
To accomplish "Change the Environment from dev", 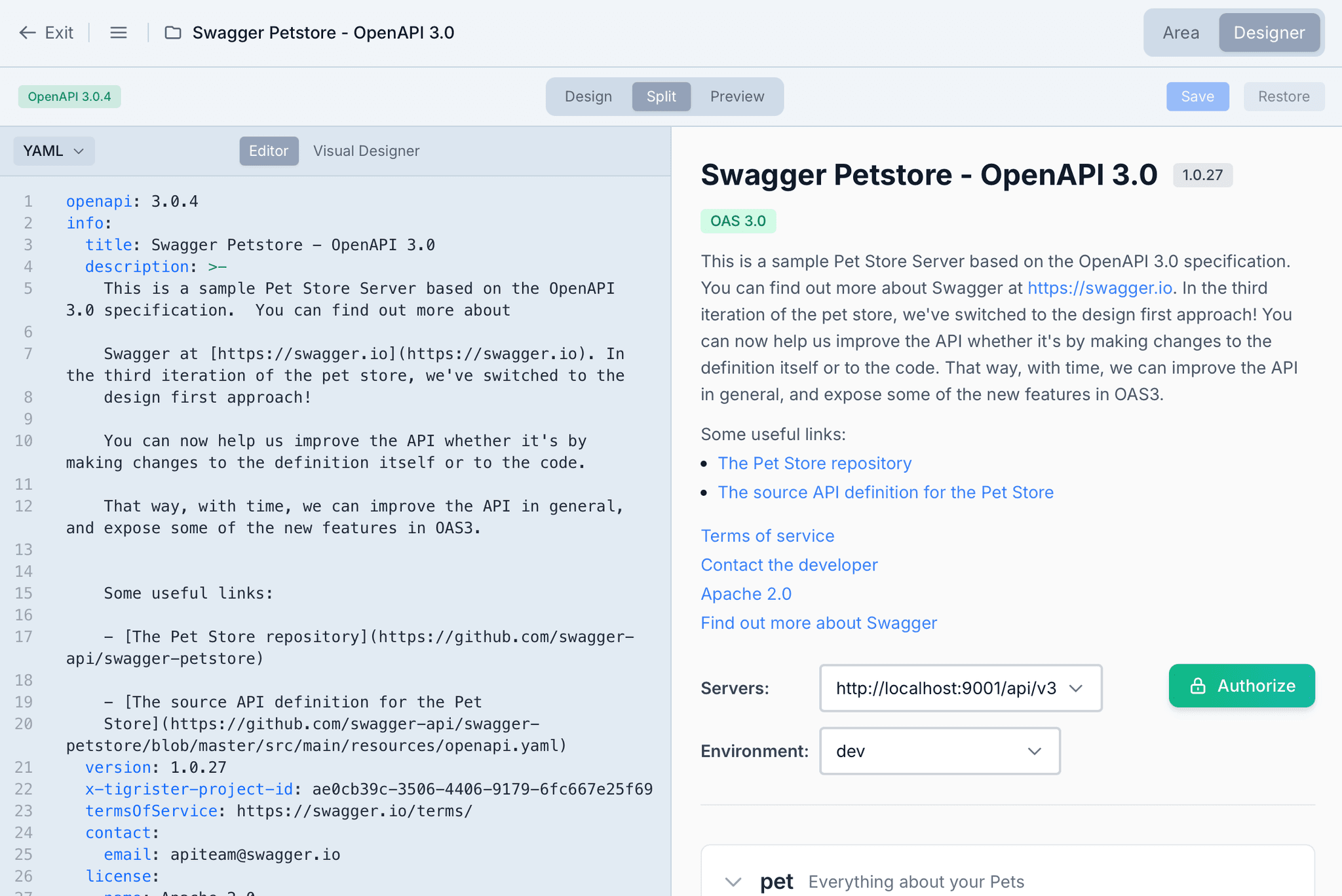I will 939,751.
